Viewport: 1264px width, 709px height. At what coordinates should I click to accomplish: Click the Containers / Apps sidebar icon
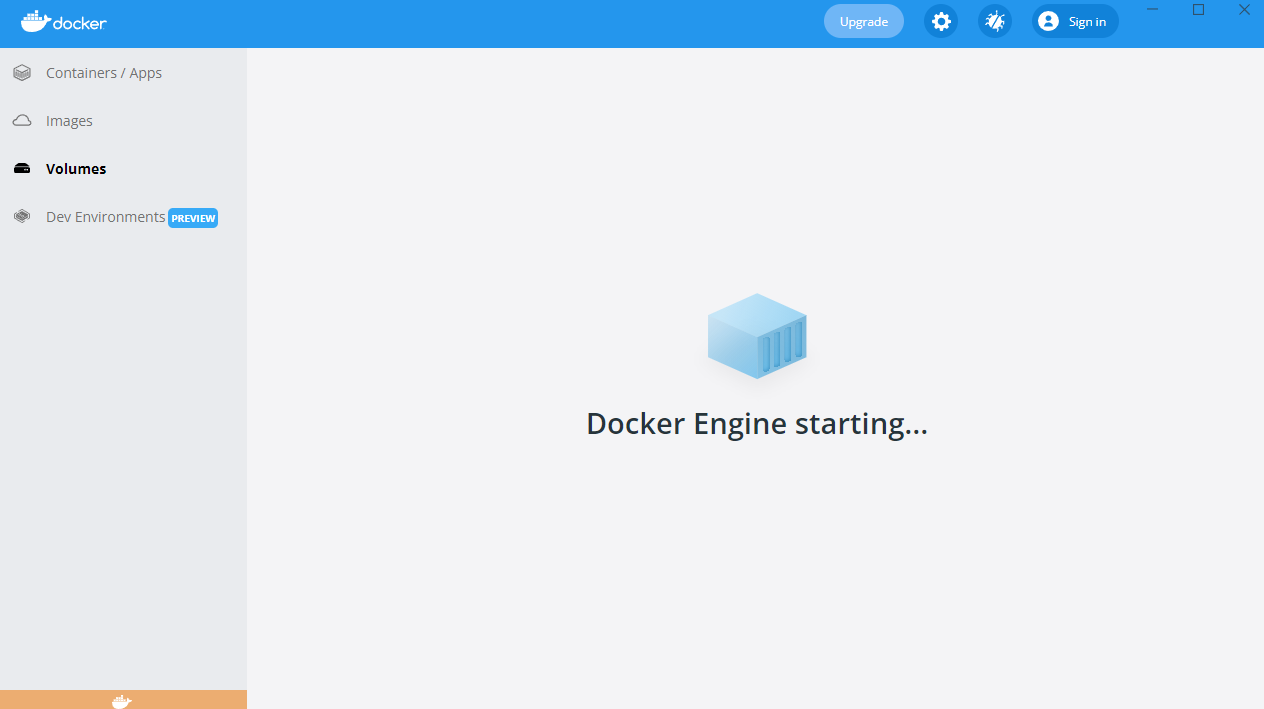coord(21,72)
